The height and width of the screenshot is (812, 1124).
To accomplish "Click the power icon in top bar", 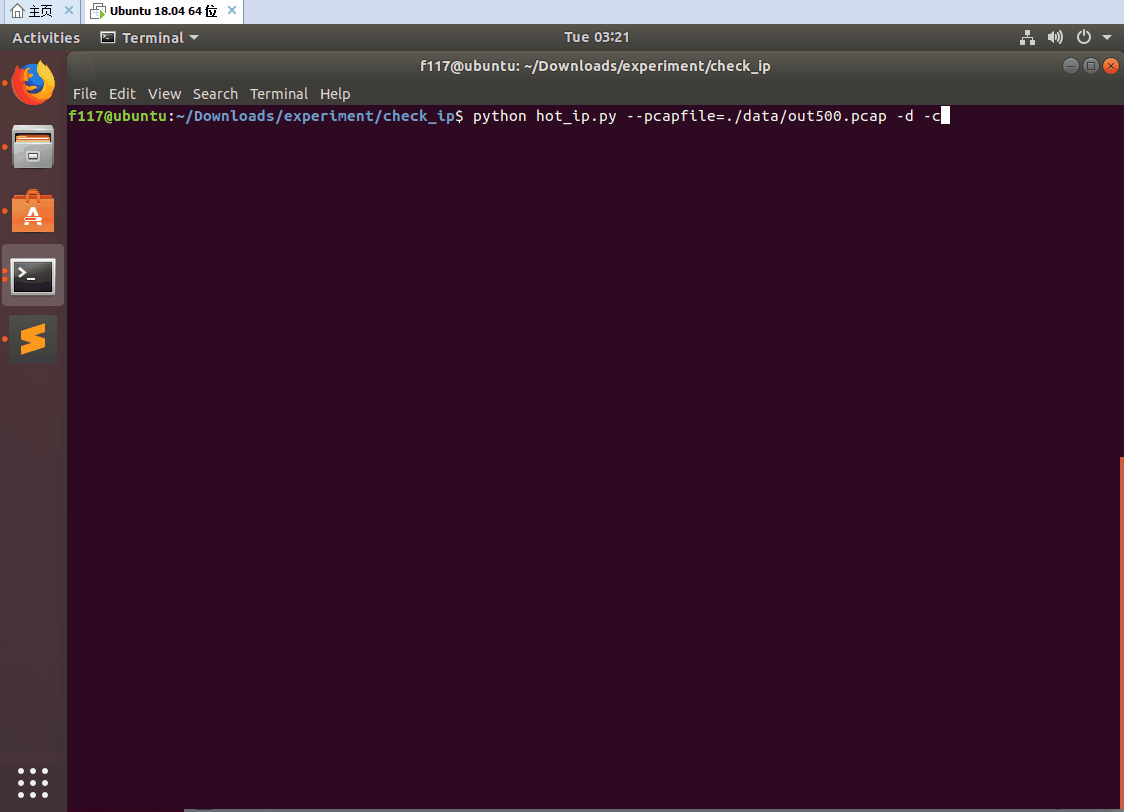I will coord(1084,37).
